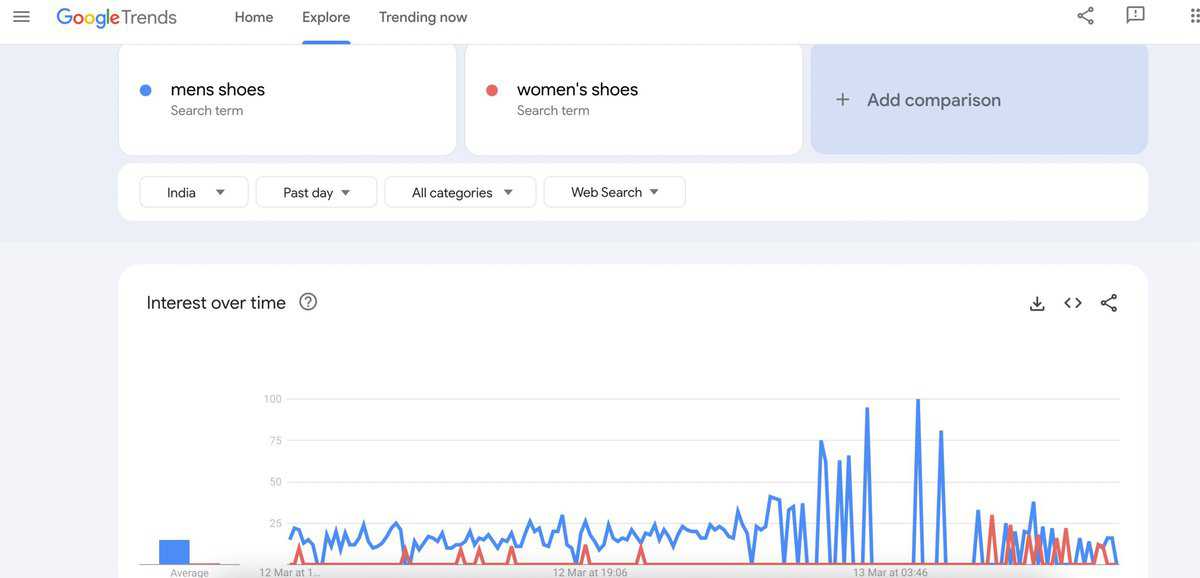
Task: Open the Google apps grid
Action: tap(1194, 16)
